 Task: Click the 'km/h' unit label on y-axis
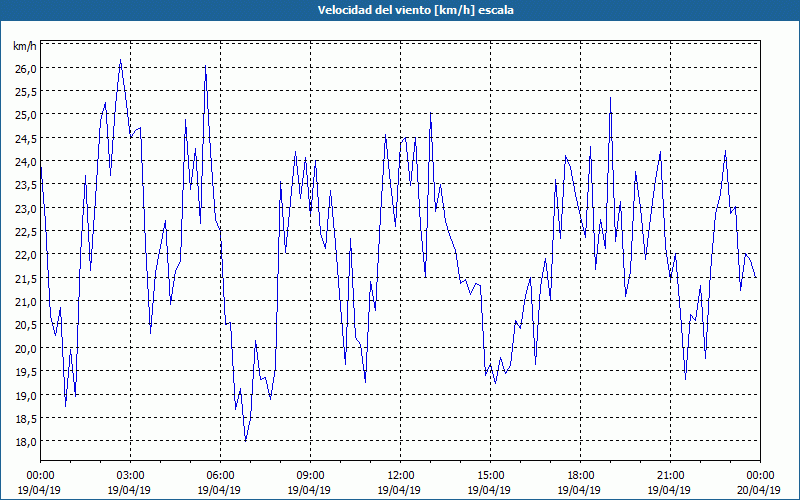[25, 46]
